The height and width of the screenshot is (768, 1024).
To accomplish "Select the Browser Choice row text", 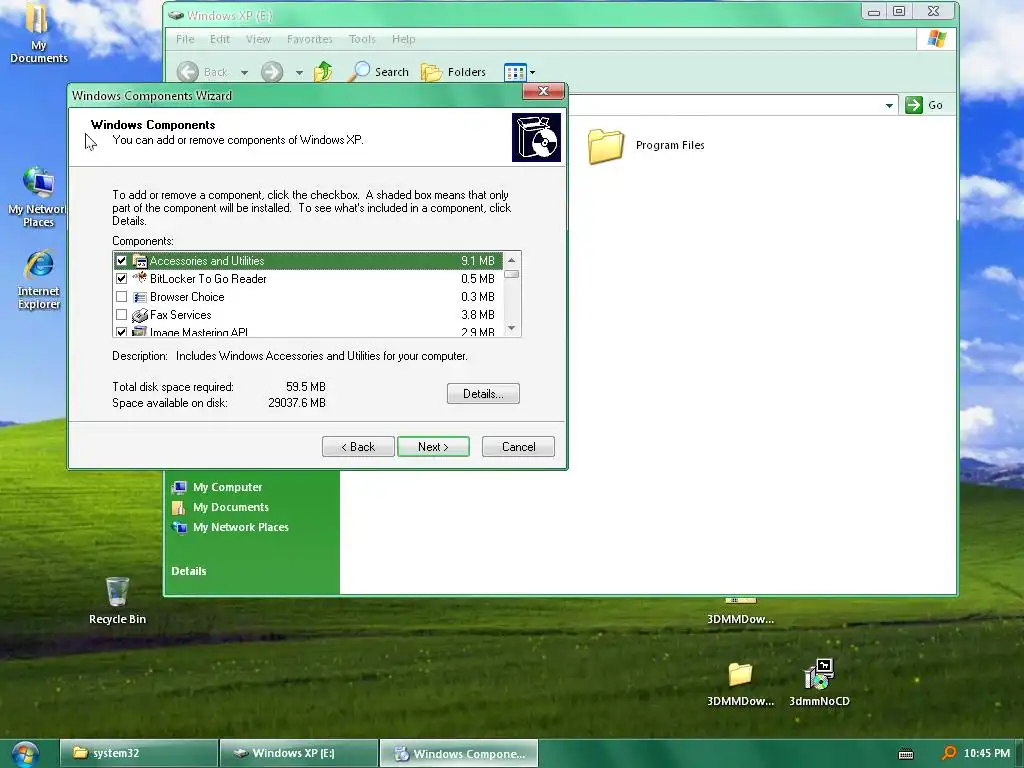I will point(187,296).
